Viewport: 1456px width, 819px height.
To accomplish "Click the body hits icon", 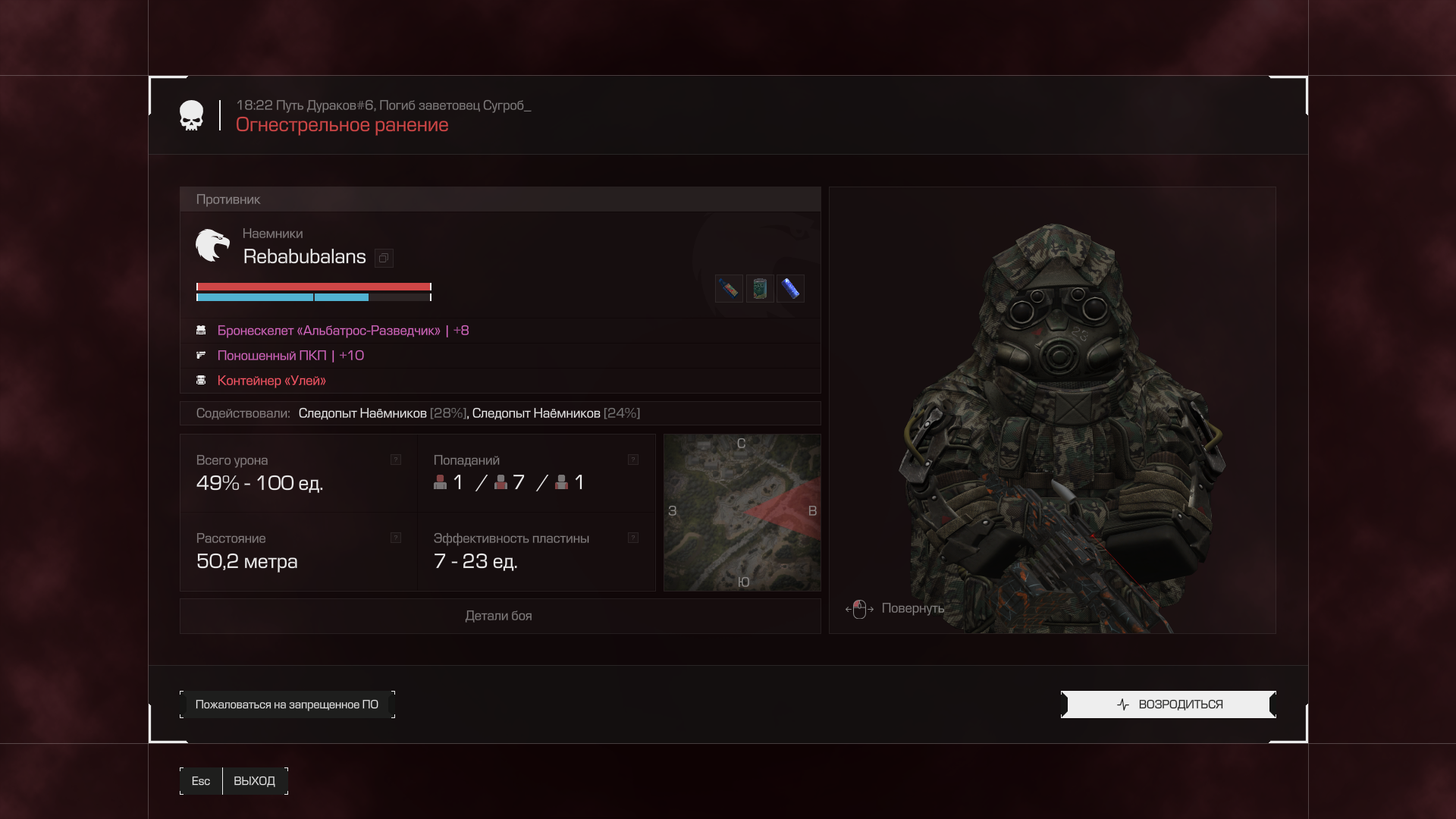I will [500, 482].
